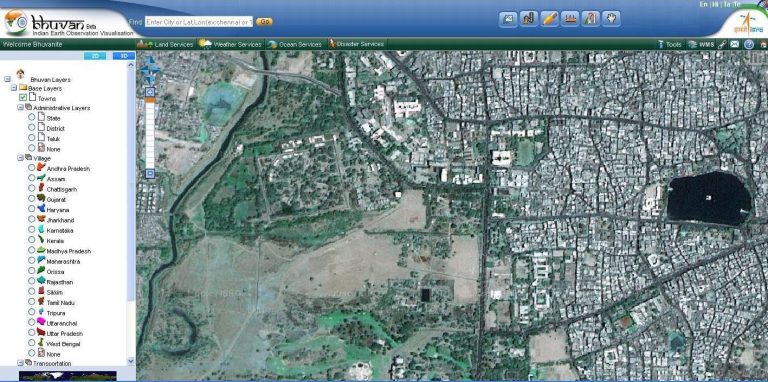Select the pencil drawing tool
768x382 pixels.
[550, 19]
